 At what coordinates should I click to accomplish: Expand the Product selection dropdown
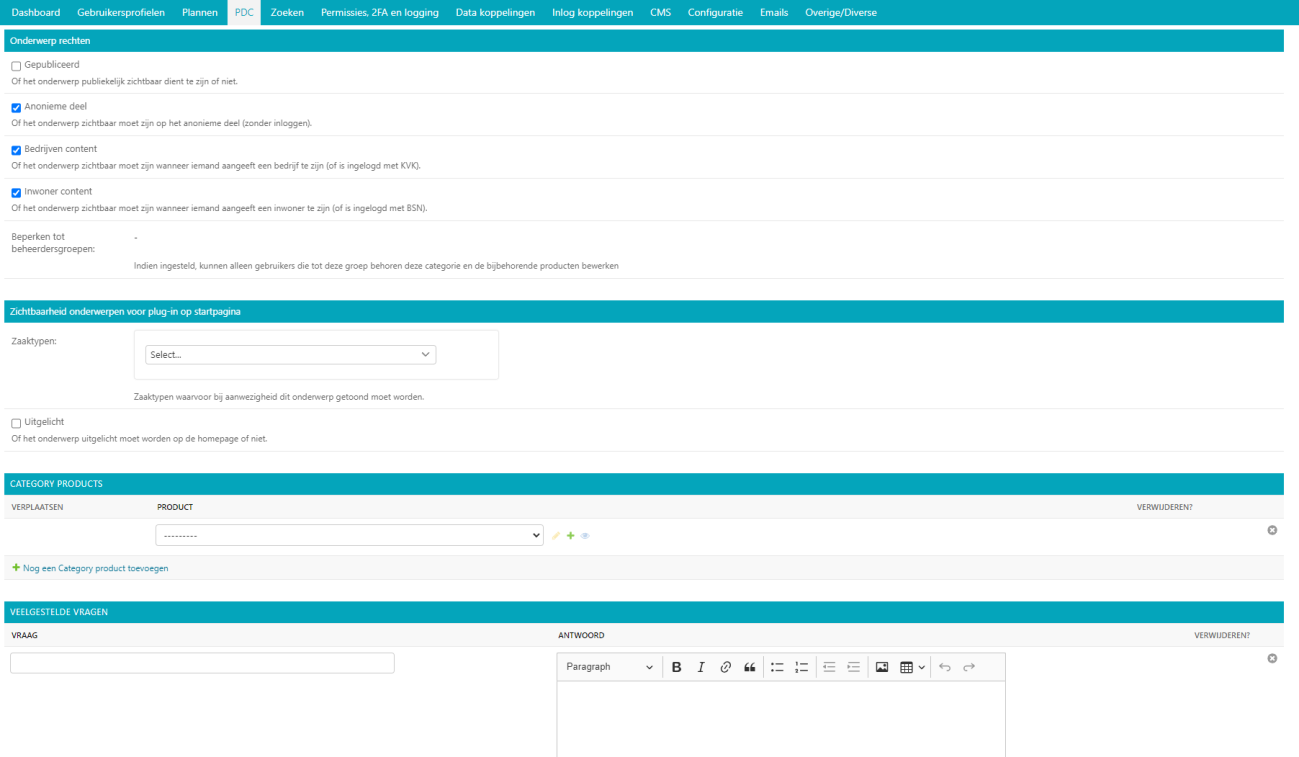point(349,536)
